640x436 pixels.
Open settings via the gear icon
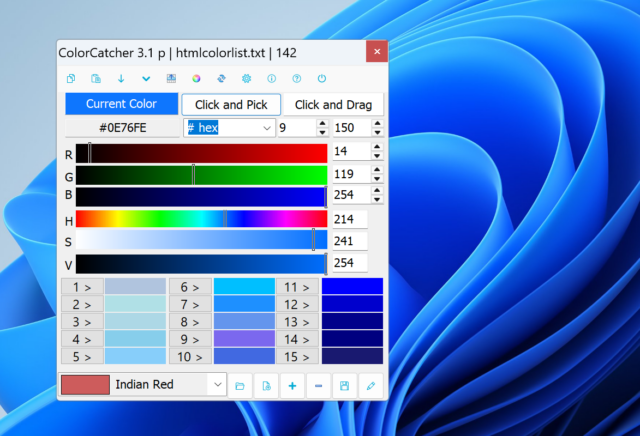[247, 78]
